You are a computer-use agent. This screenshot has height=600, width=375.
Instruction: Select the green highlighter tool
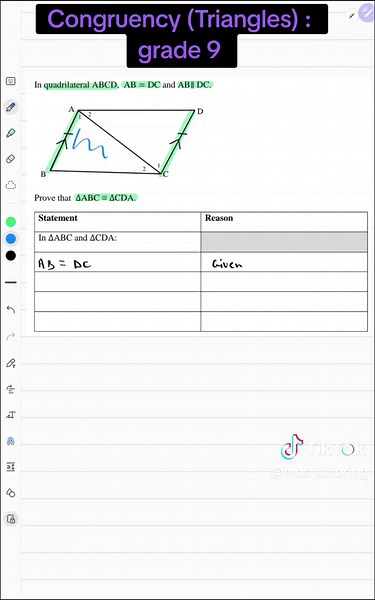point(11,133)
